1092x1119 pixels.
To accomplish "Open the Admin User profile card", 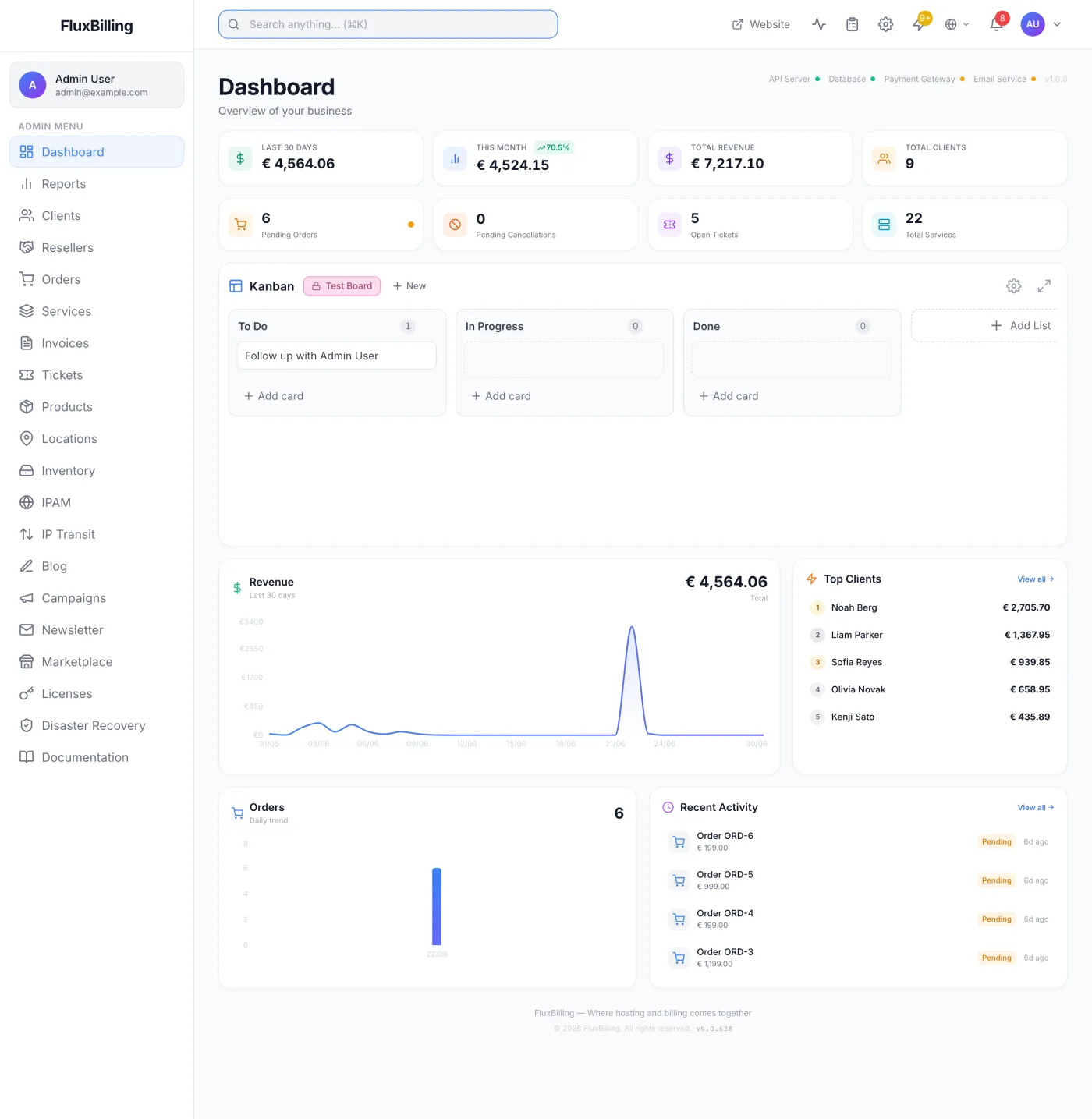I will click(97, 85).
